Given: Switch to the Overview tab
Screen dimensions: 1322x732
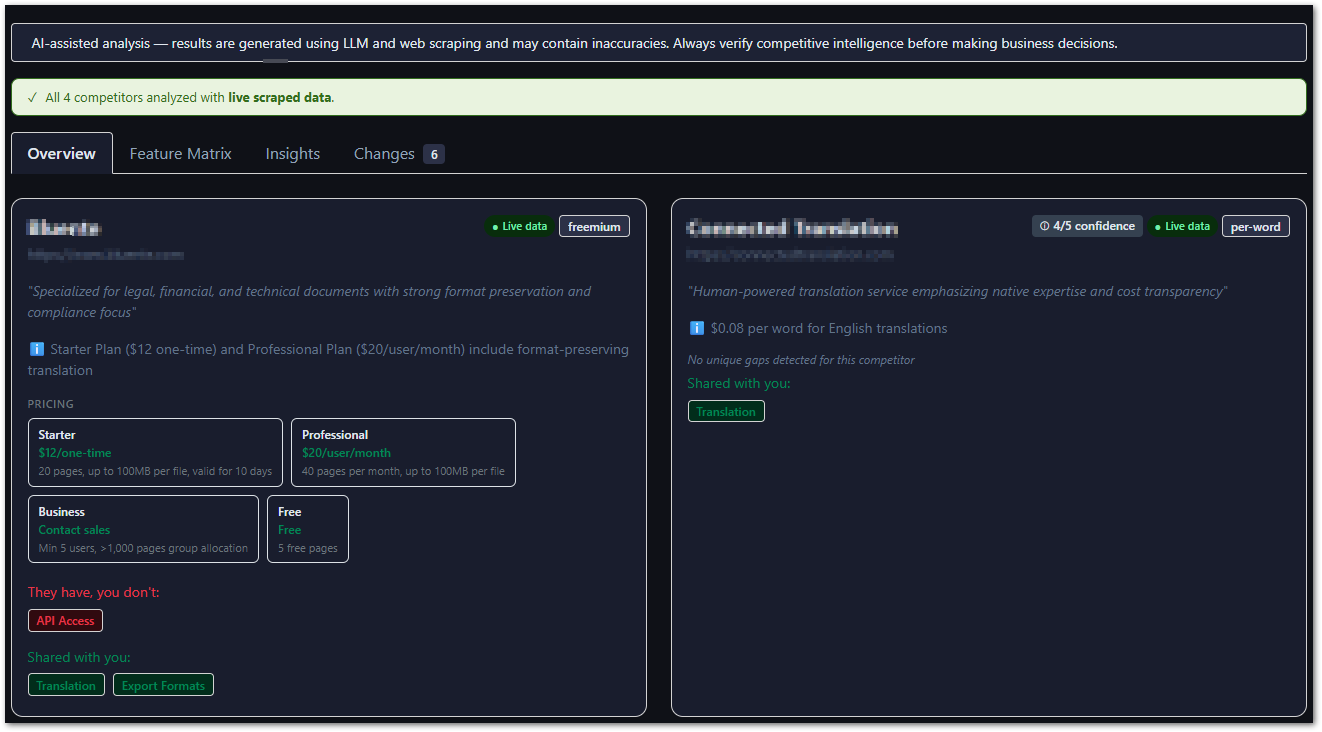Looking at the screenshot, I should click(62, 153).
